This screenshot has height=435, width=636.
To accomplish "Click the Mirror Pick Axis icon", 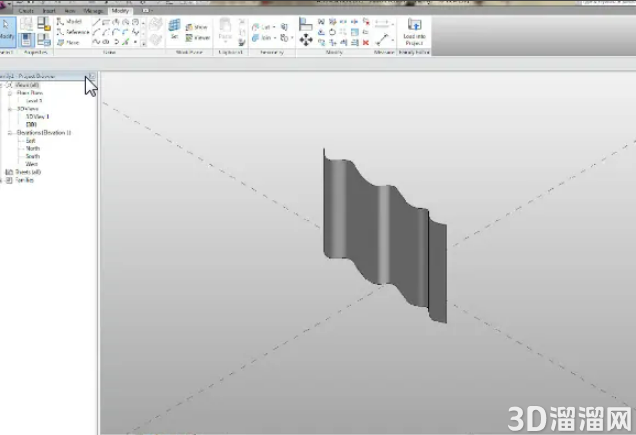I will (x=321, y=22).
